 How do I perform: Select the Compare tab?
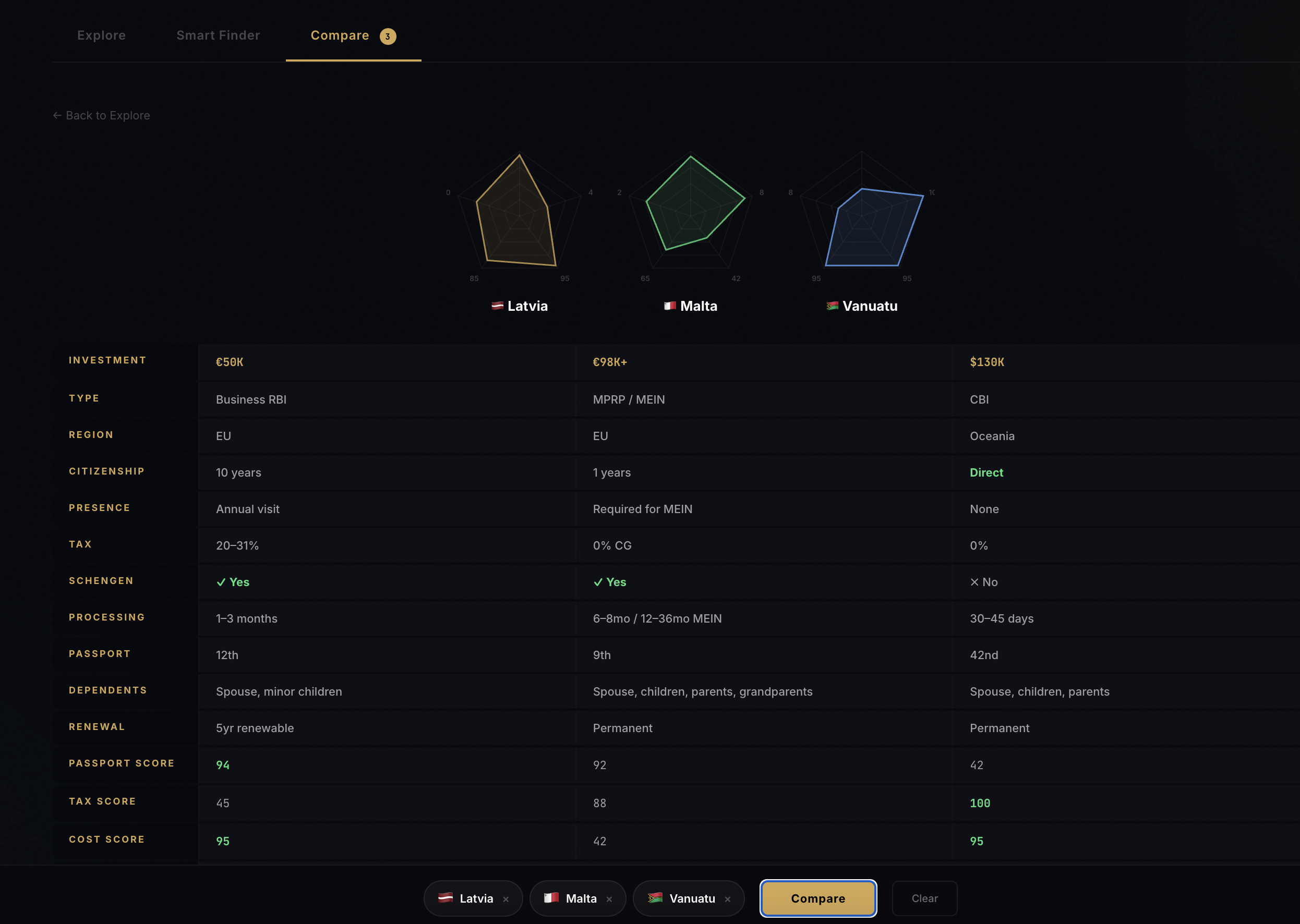pos(340,35)
